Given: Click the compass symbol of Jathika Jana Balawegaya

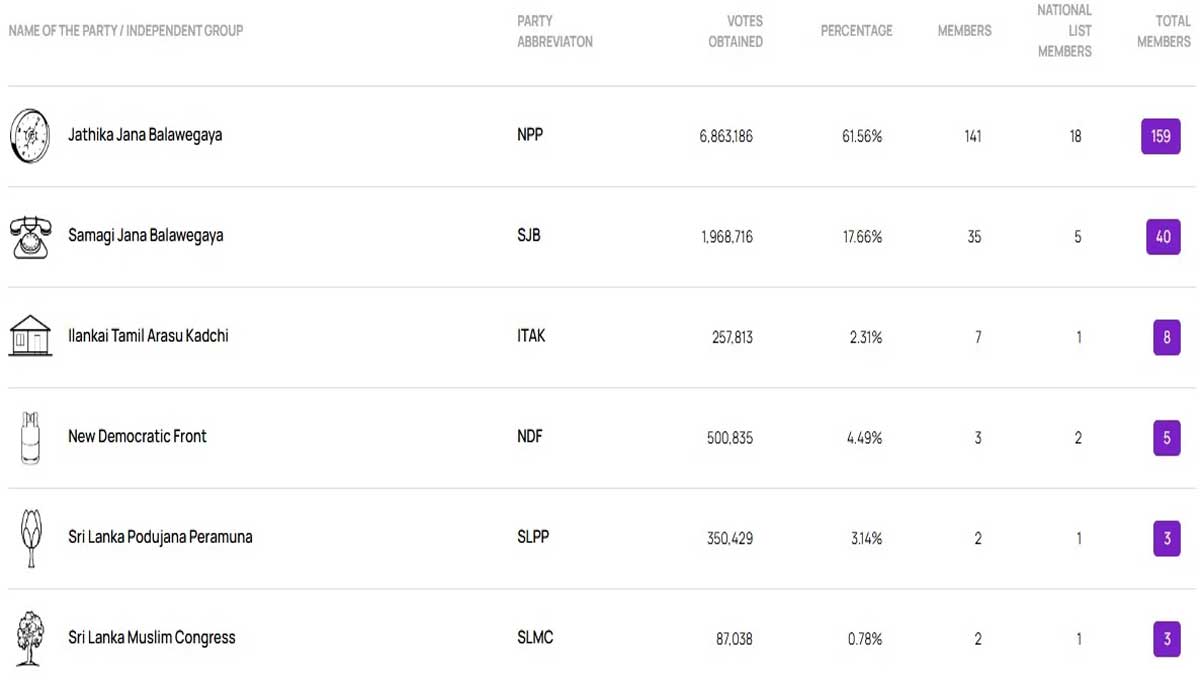Looking at the screenshot, I should pyautogui.click(x=30, y=136).
